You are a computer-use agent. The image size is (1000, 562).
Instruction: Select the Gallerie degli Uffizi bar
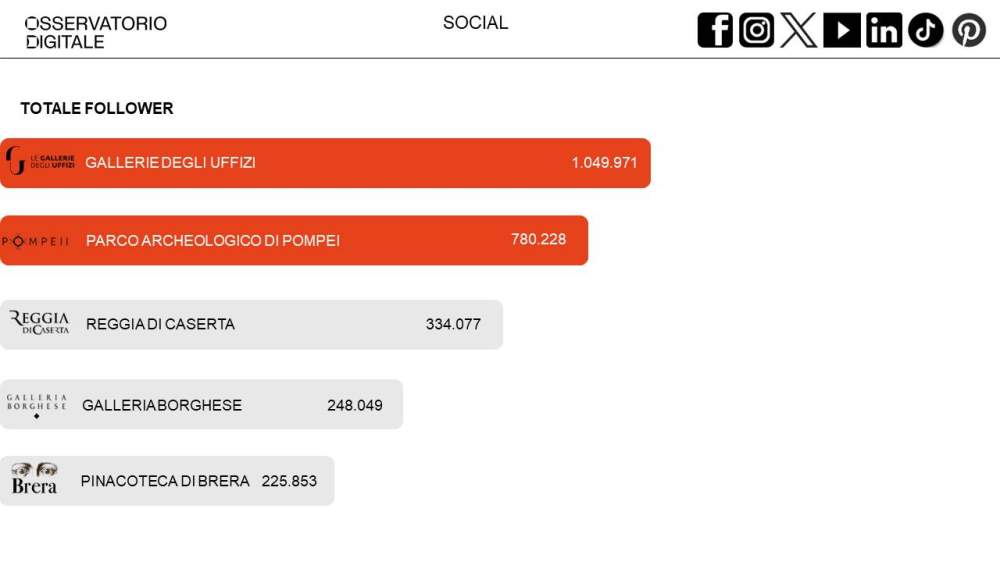(x=325, y=163)
